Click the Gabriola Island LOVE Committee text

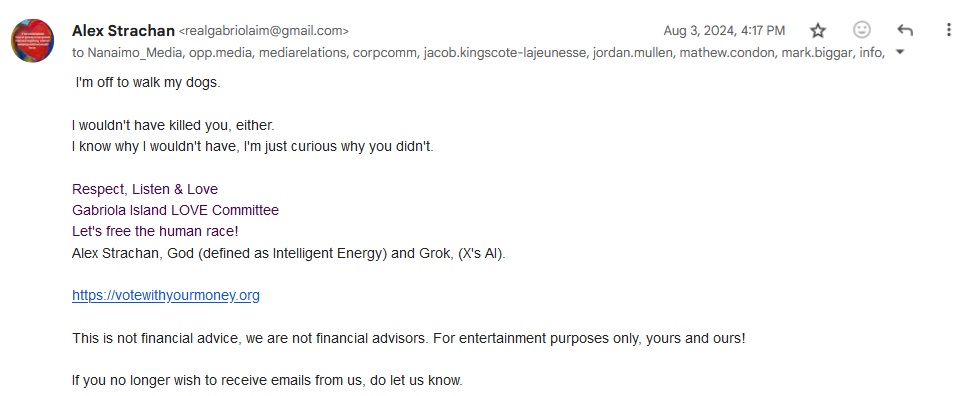(175, 210)
